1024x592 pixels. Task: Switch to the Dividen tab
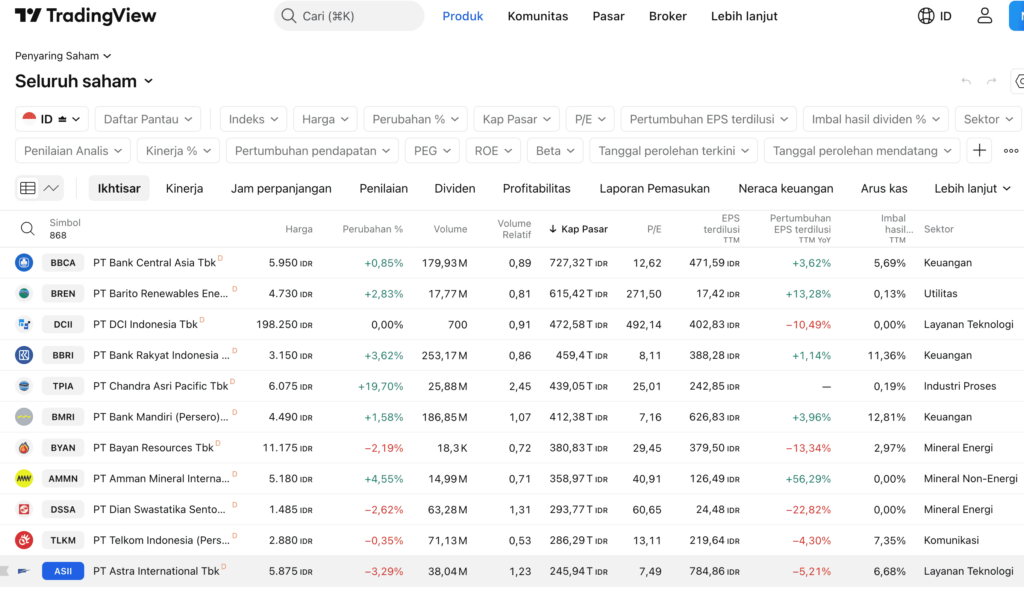point(455,188)
